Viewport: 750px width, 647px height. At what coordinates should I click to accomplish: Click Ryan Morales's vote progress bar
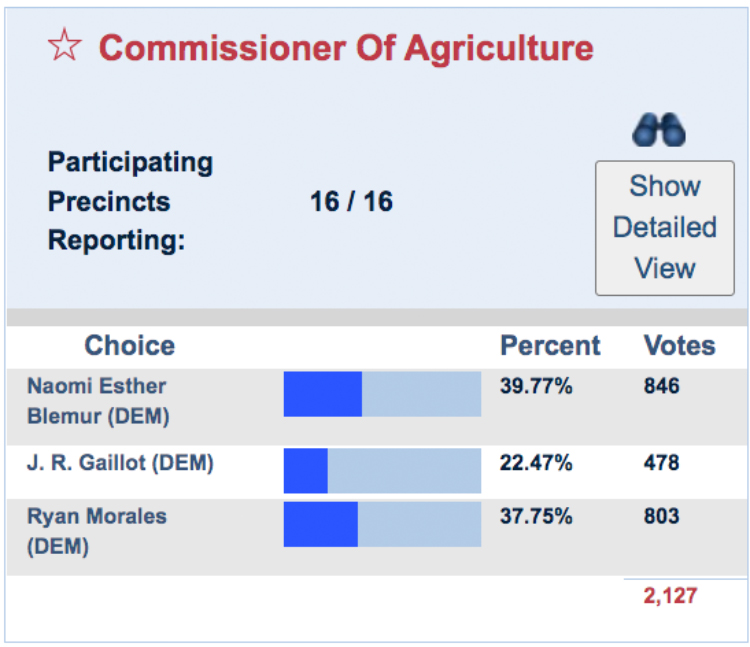(382, 525)
